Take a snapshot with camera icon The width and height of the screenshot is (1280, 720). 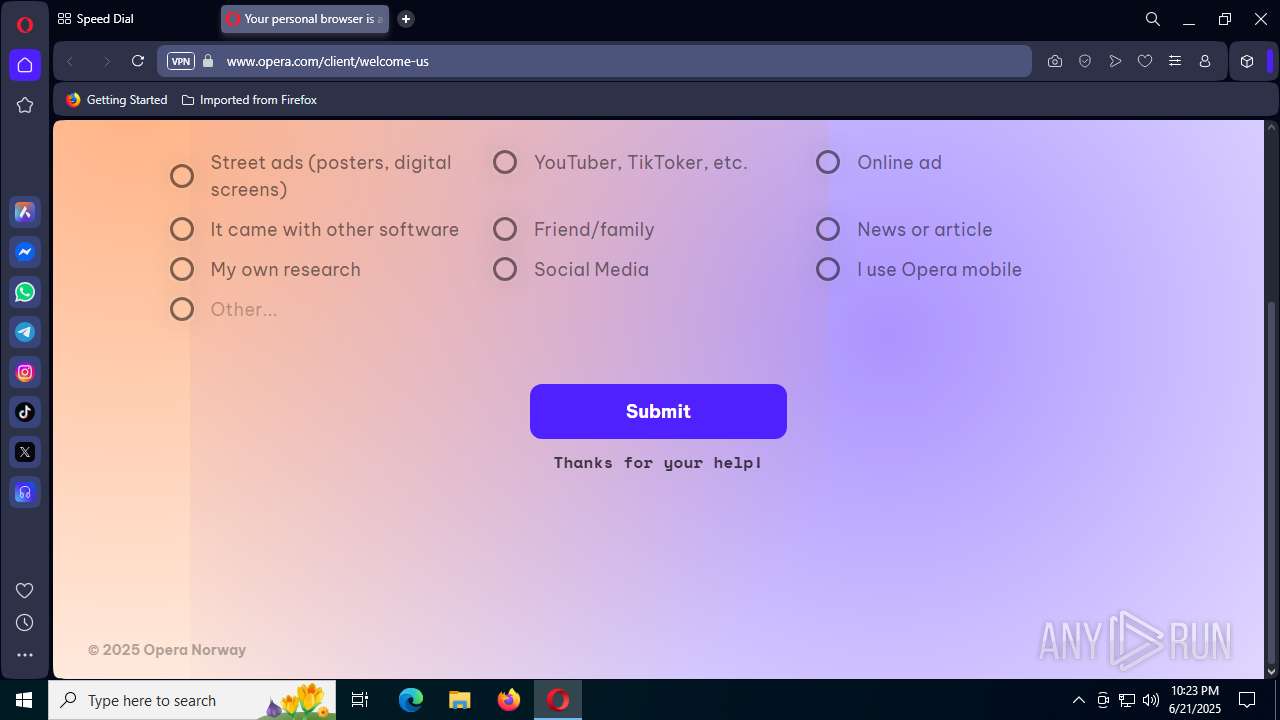[1055, 61]
